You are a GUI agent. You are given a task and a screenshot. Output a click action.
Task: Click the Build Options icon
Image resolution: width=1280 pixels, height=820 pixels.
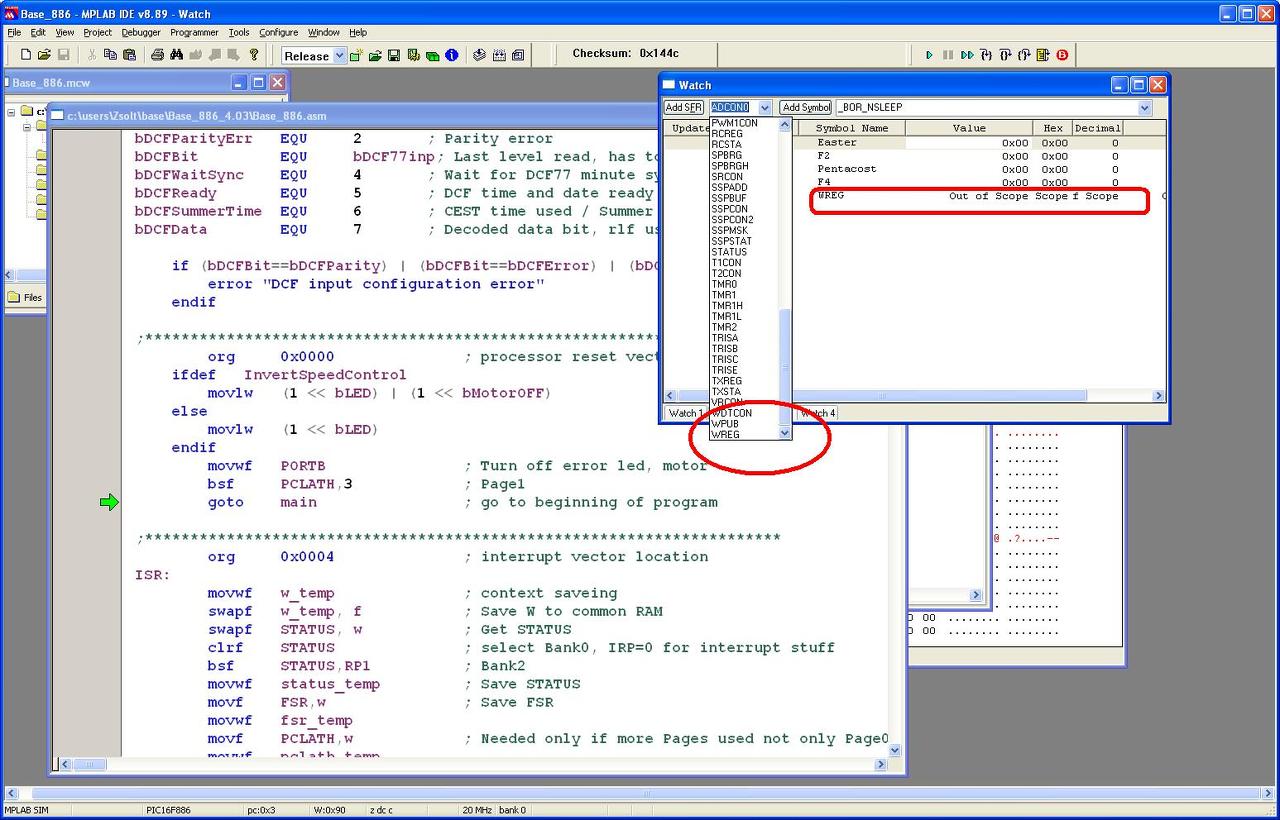[x=413, y=55]
